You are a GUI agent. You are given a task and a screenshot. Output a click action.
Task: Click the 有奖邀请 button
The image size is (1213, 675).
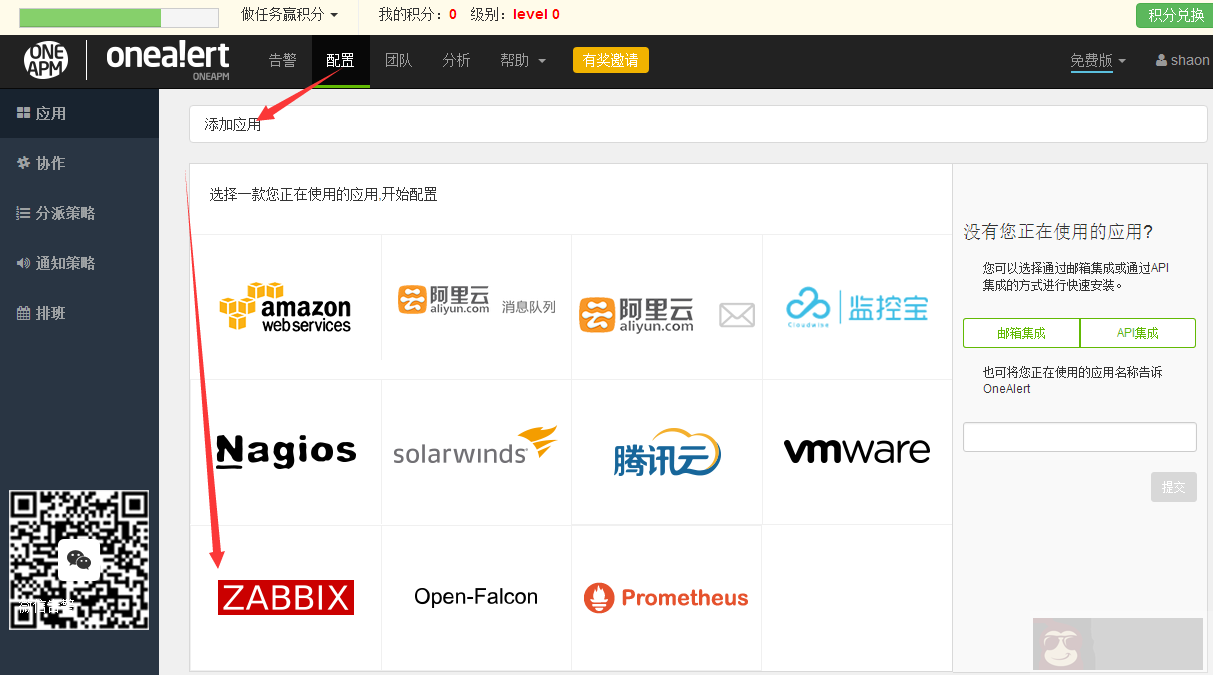pyautogui.click(x=610, y=60)
